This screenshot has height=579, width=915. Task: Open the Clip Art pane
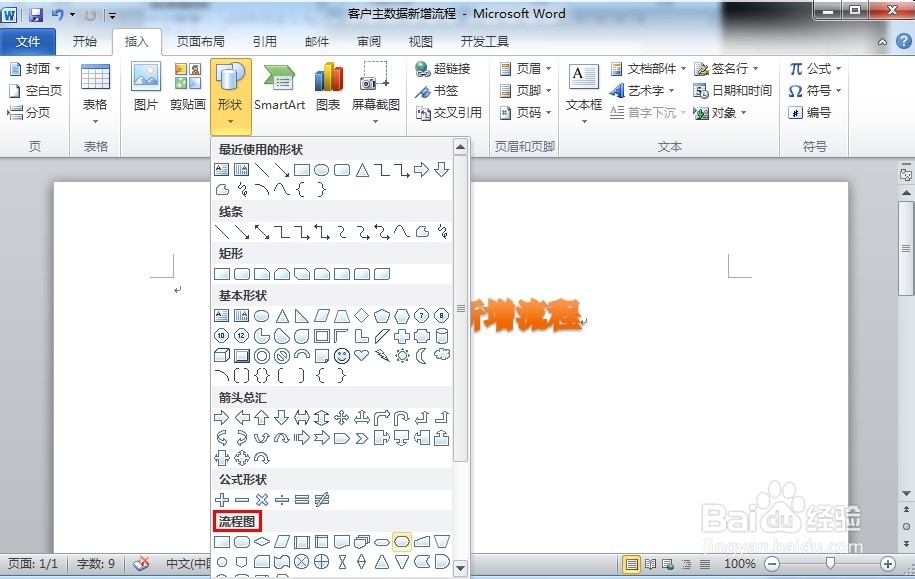[186, 90]
